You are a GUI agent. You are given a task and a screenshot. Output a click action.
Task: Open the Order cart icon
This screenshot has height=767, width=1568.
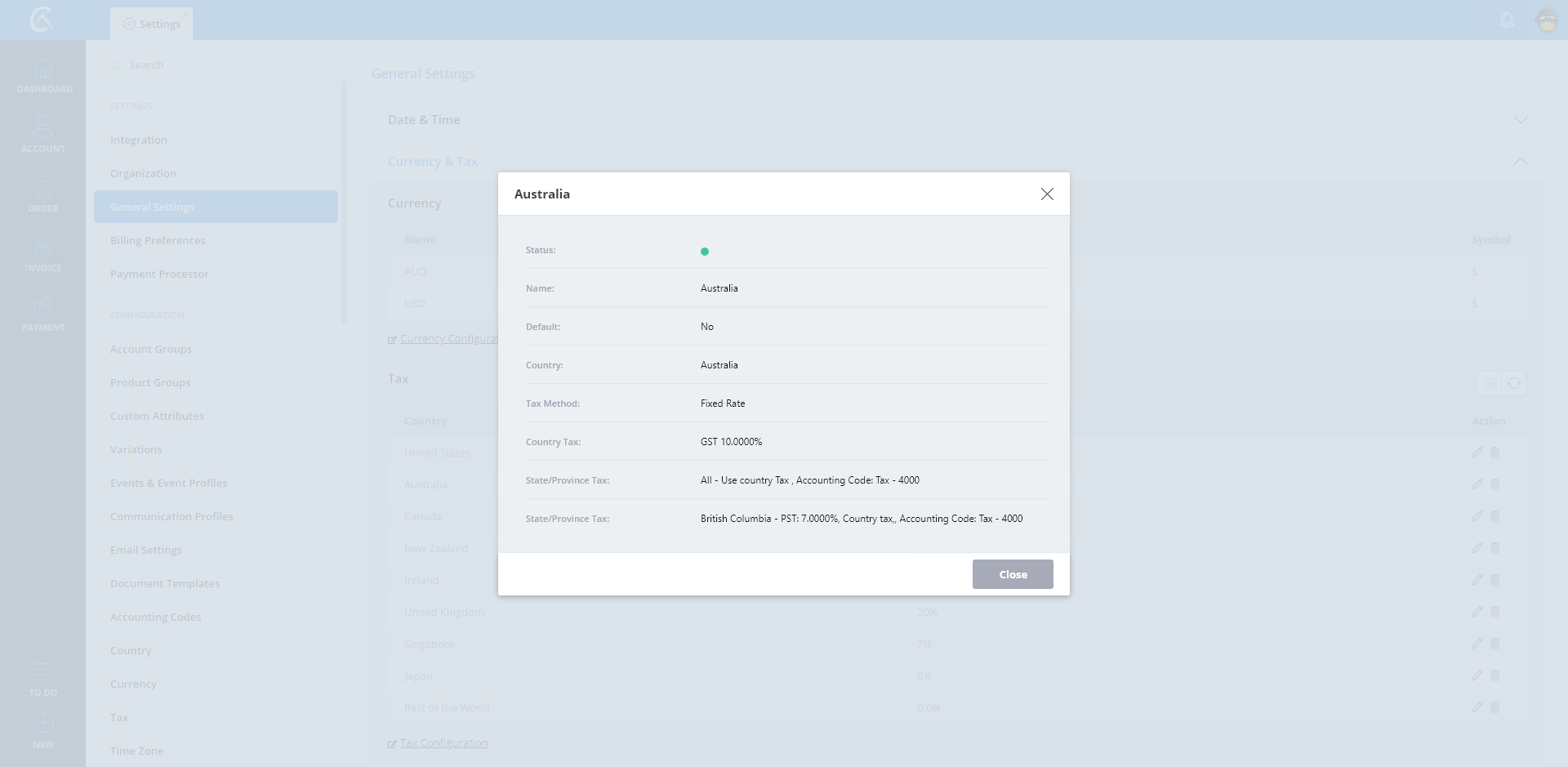[x=43, y=187]
